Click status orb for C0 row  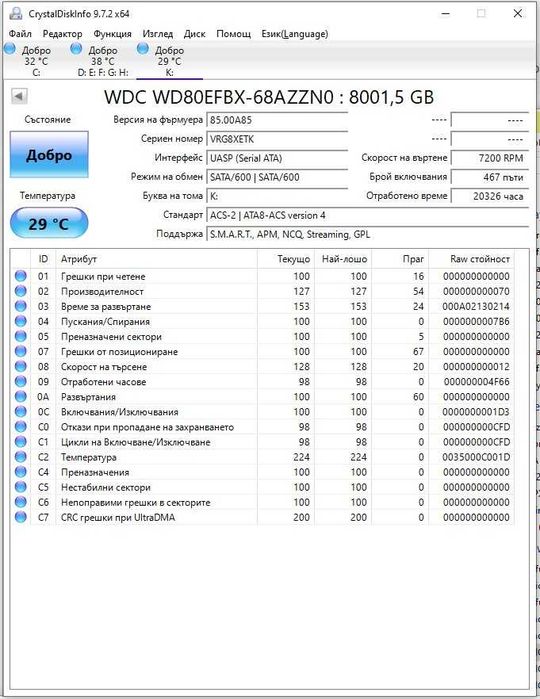(x=21, y=427)
